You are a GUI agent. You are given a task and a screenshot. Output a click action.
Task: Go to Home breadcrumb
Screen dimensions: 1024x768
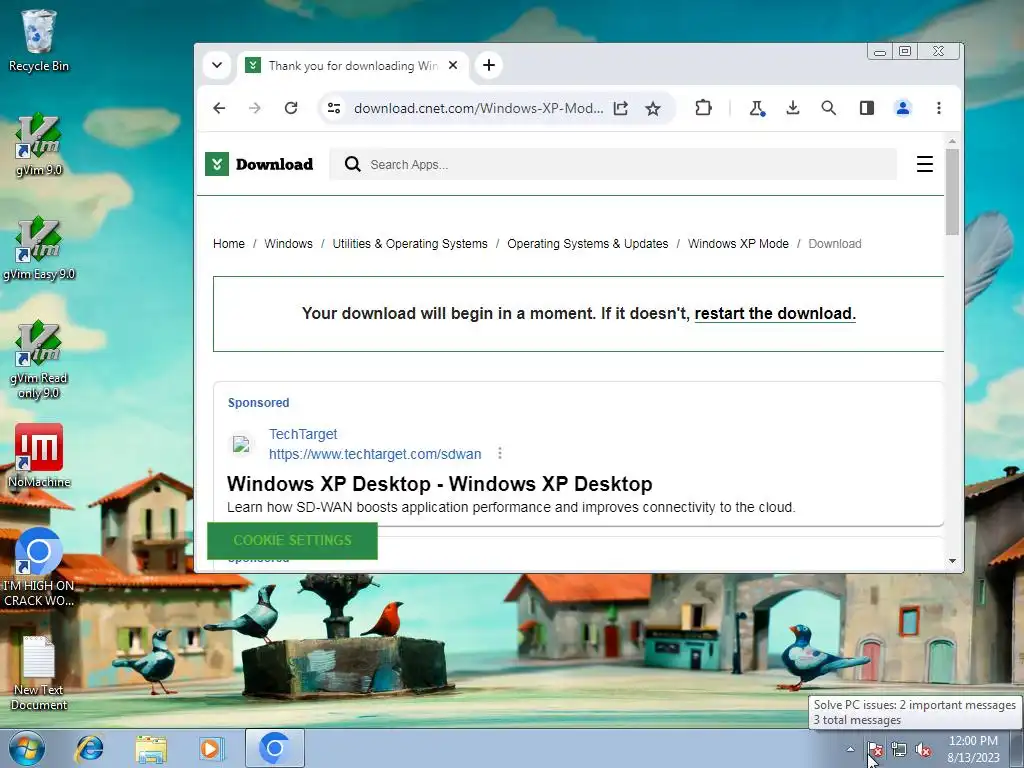(229, 244)
